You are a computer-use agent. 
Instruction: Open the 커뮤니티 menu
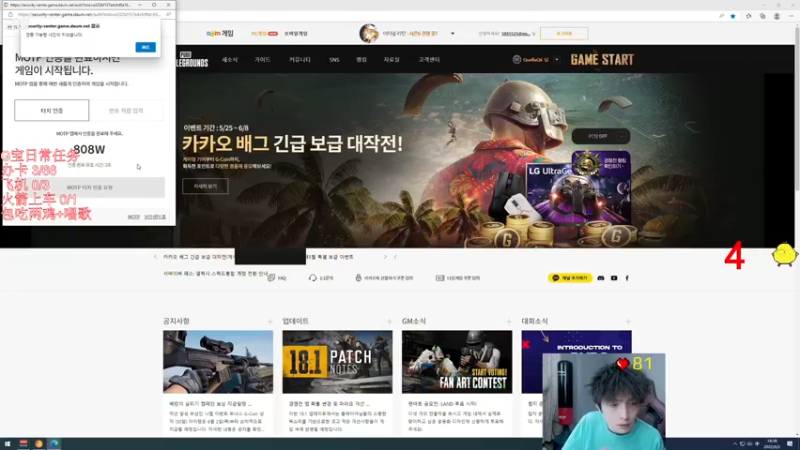pyautogui.click(x=299, y=60)
